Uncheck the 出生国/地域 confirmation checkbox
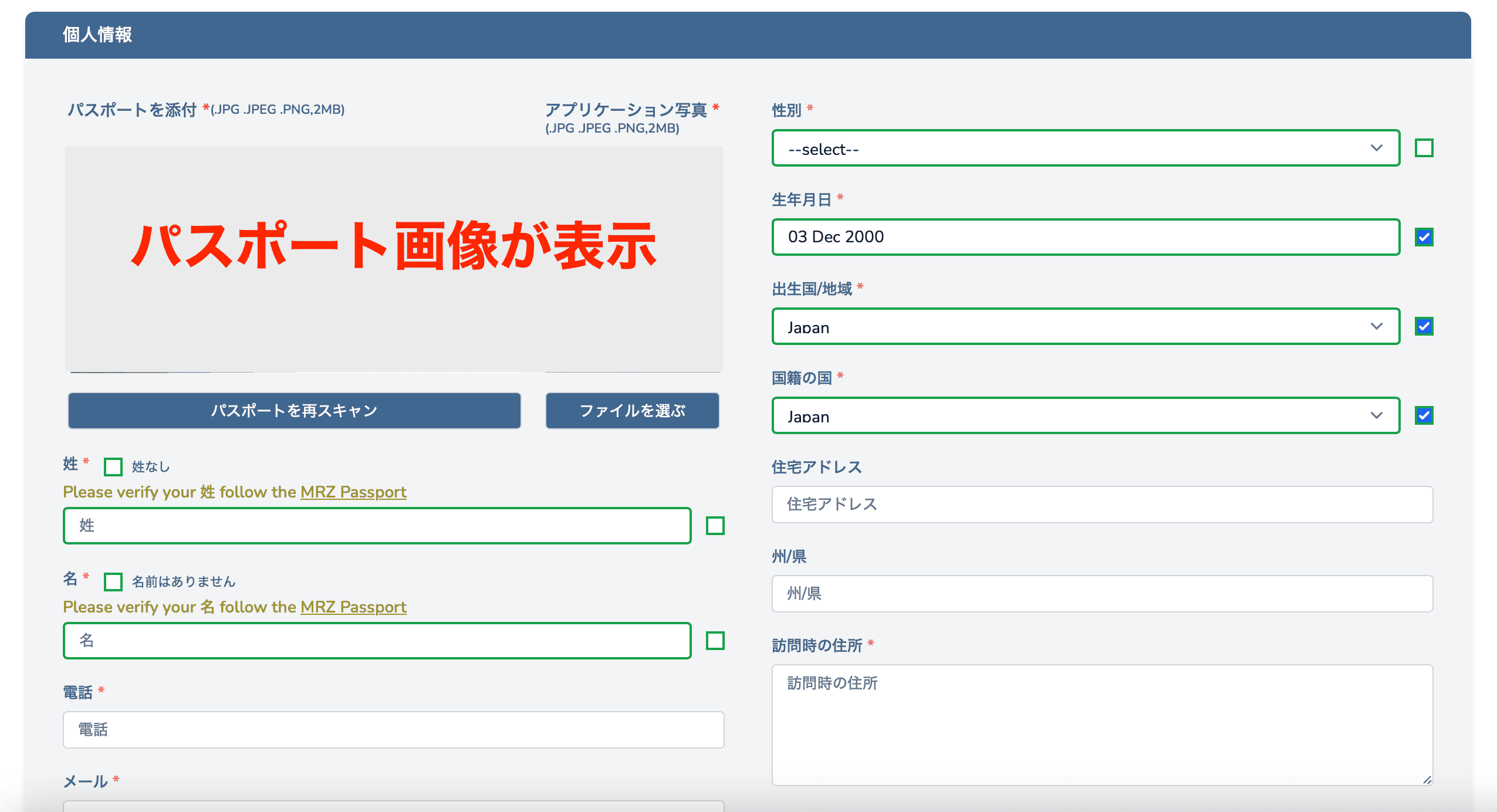The width and height of the screenshot is (1497, 812). (x=1424, y=326)
